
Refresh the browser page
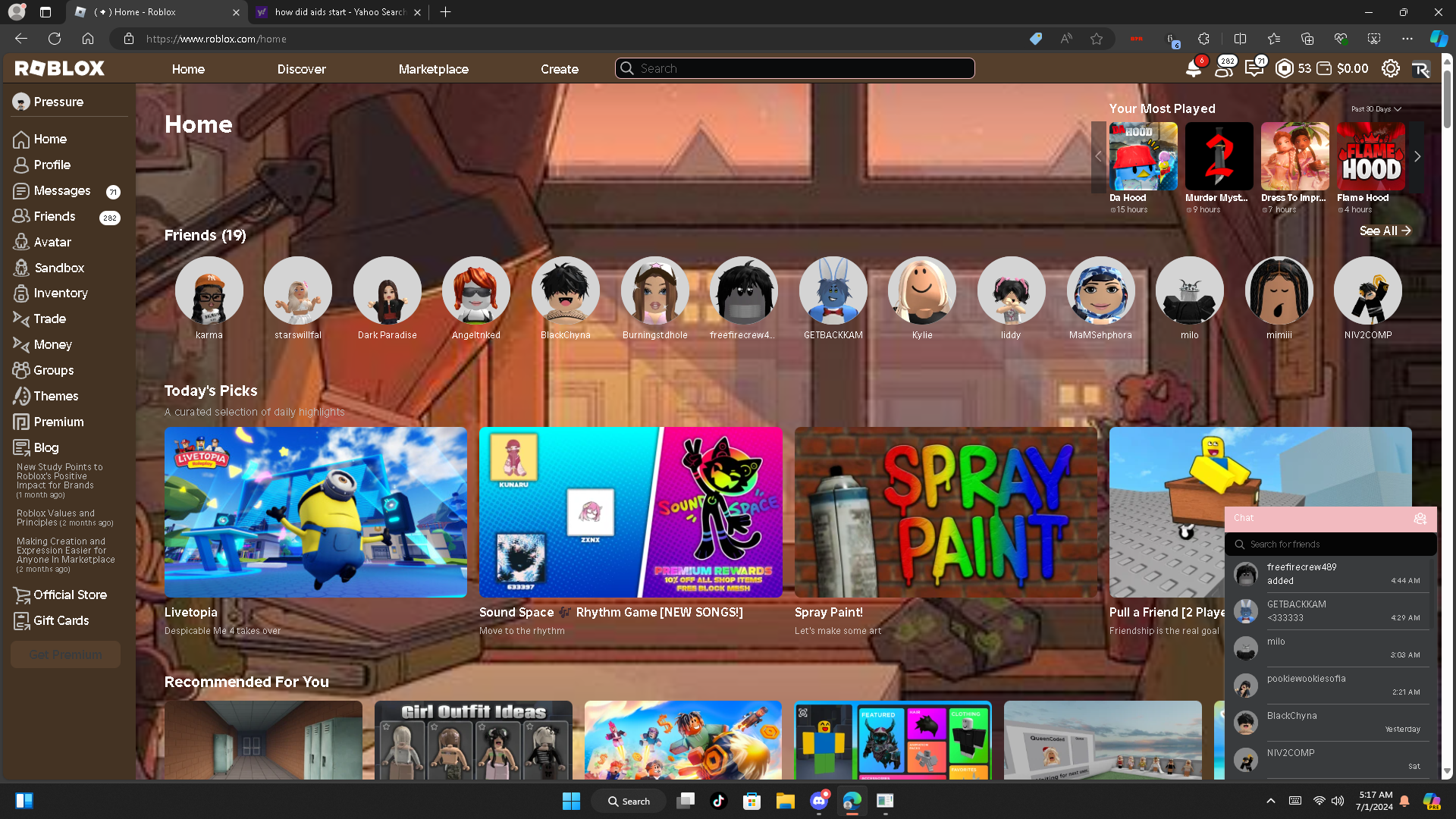click(x=55, y=39)
